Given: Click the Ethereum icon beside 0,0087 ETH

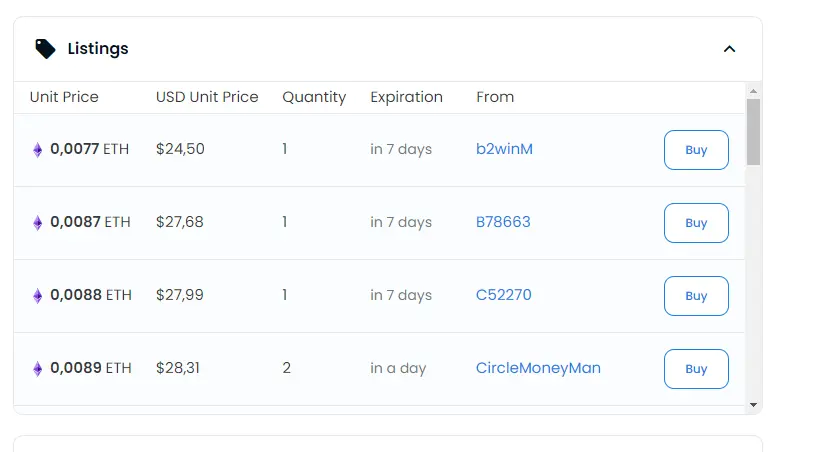Looking at the screenshot, I should click(x=38, y=222).
